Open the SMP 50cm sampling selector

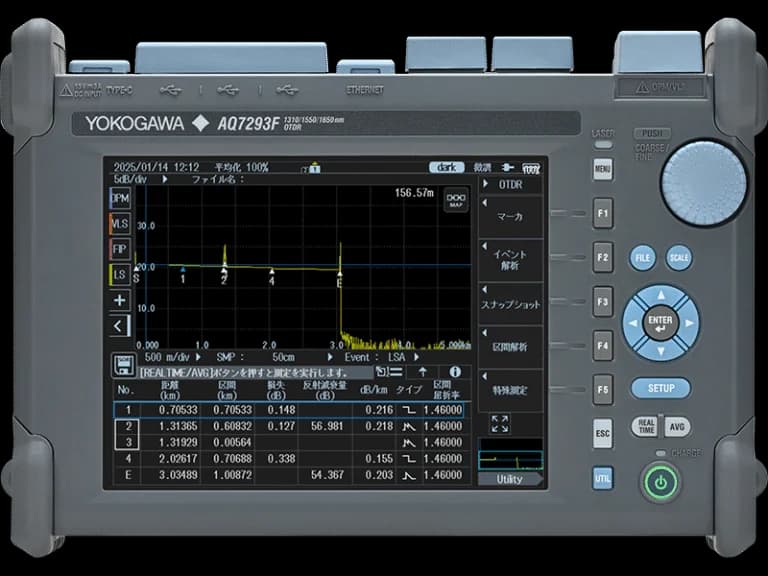pos(275,357)
